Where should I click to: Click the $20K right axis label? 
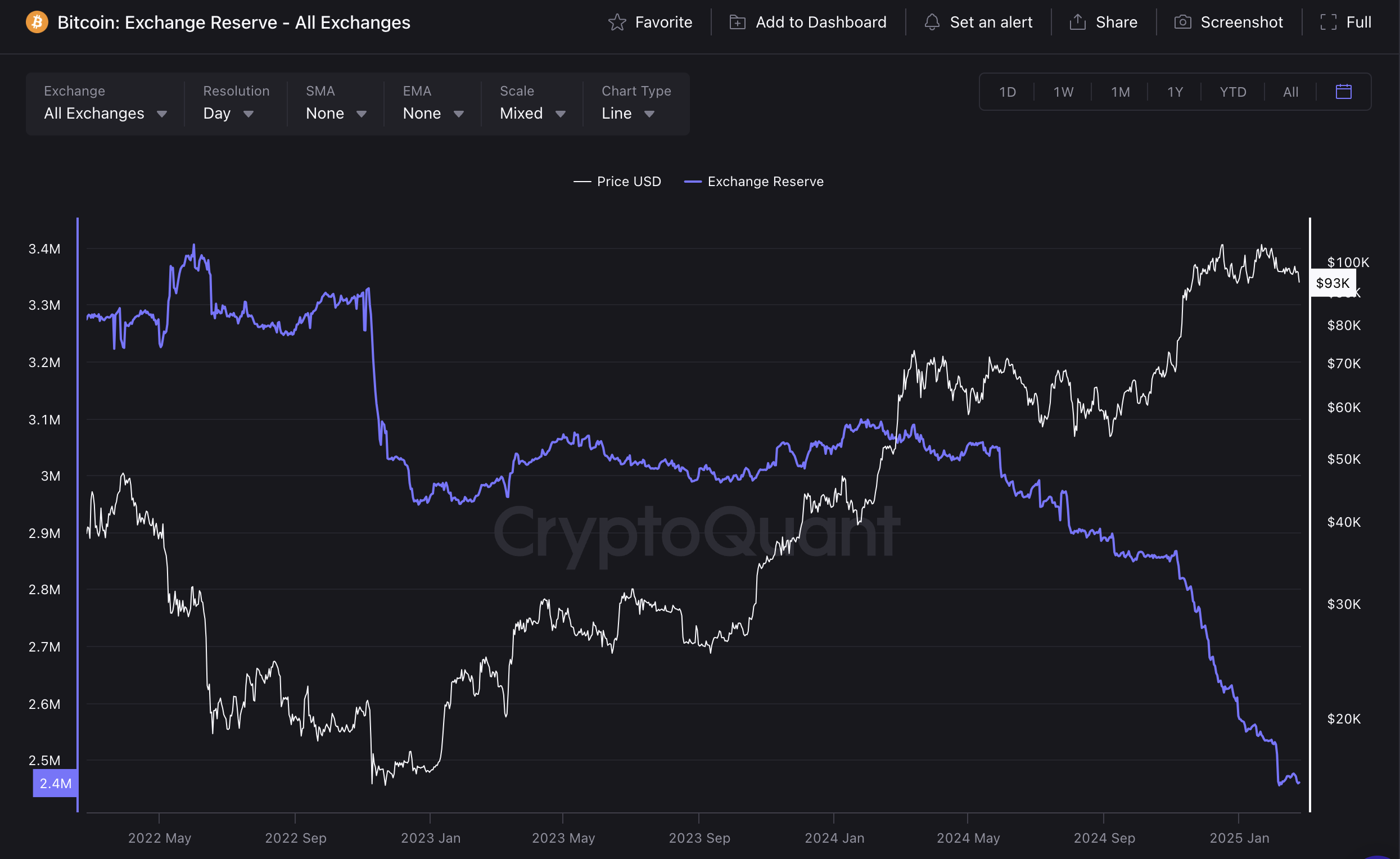[1344, 718]
